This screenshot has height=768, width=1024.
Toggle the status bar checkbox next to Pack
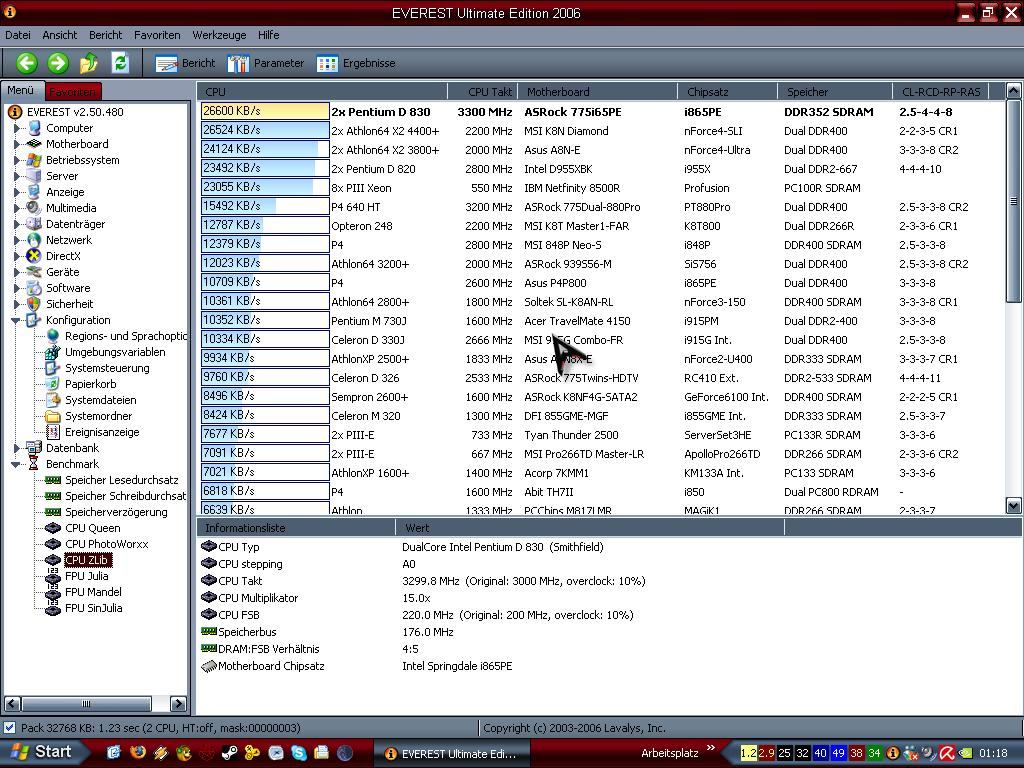[9, 728]
